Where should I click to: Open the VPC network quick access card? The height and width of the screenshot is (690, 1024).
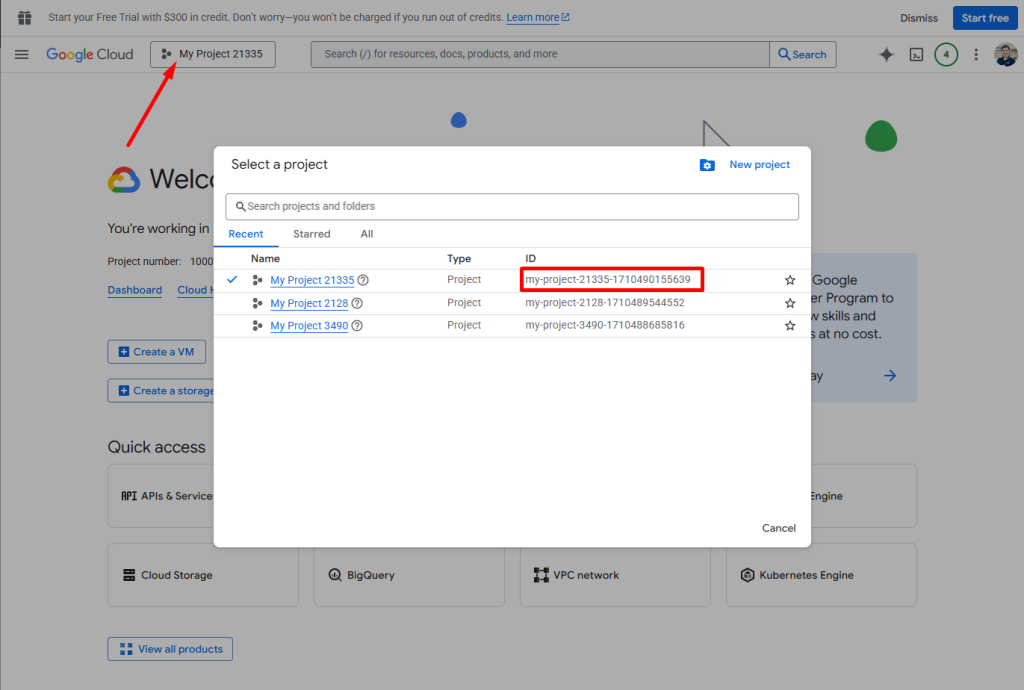coord(615,575)
